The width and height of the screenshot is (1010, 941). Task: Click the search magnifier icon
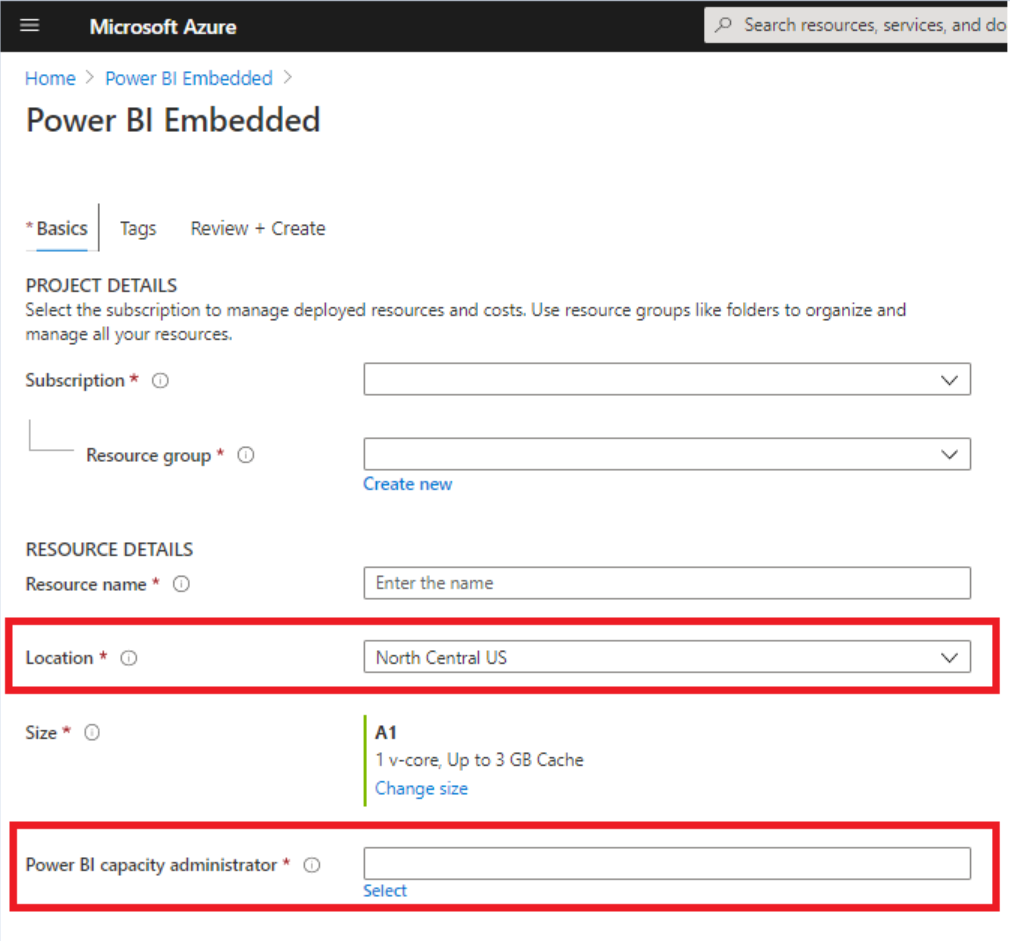(x=723, y=25)
